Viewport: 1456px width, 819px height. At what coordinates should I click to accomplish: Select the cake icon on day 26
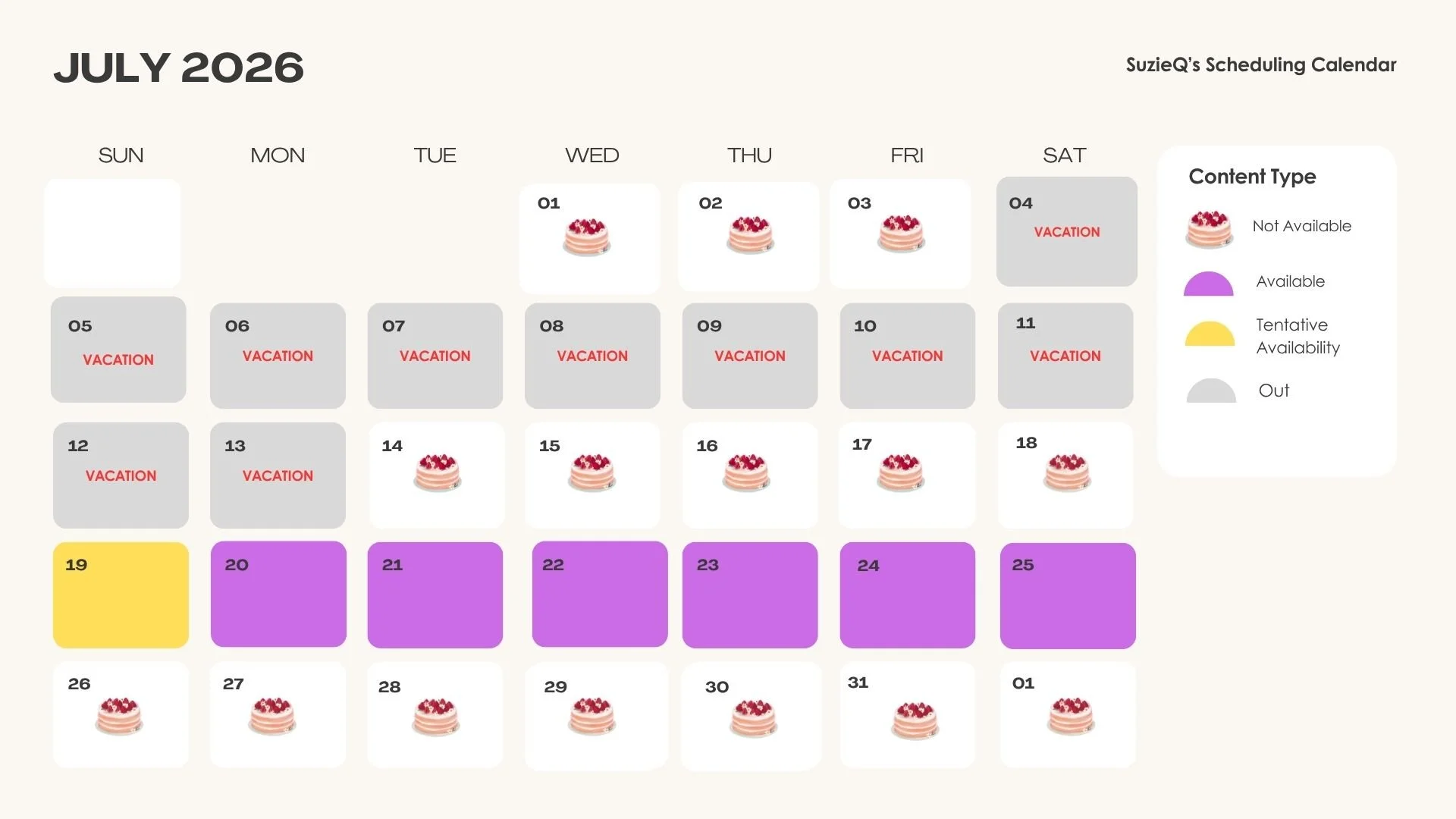click(x=119, y=716)
